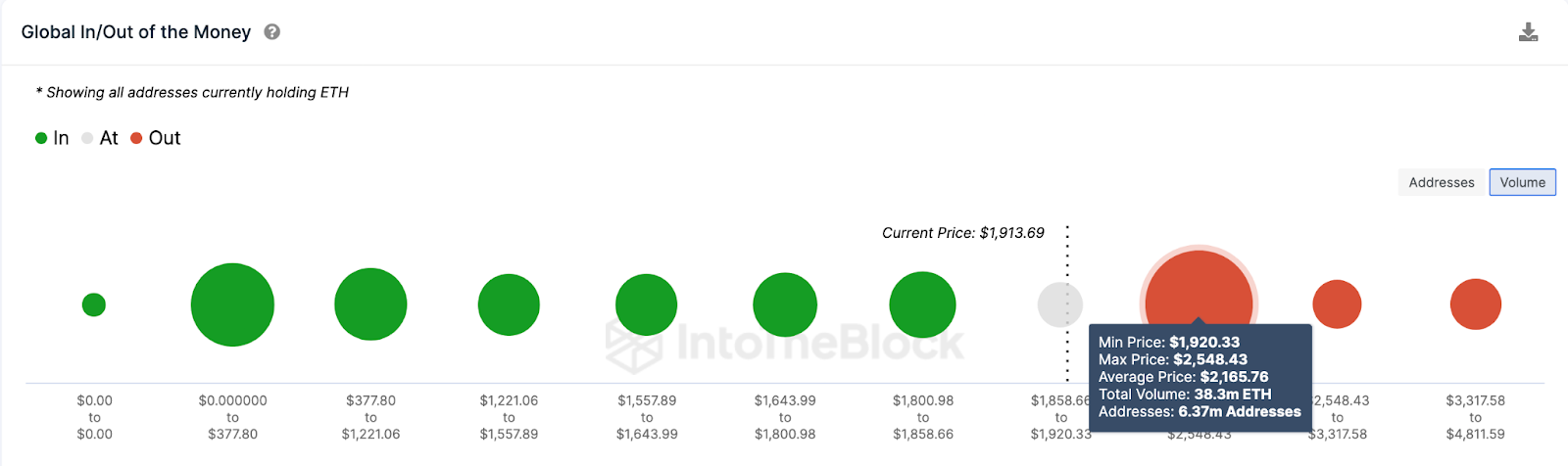Click the green bubble above $1,221.06 to $1,557.89
This screenshot has height=466, width=1568.
[509, 304]
